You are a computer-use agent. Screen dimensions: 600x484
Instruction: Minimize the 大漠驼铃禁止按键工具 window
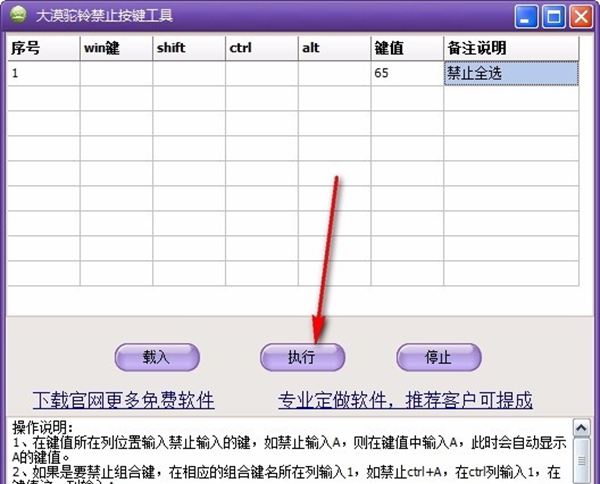[526, 16]
